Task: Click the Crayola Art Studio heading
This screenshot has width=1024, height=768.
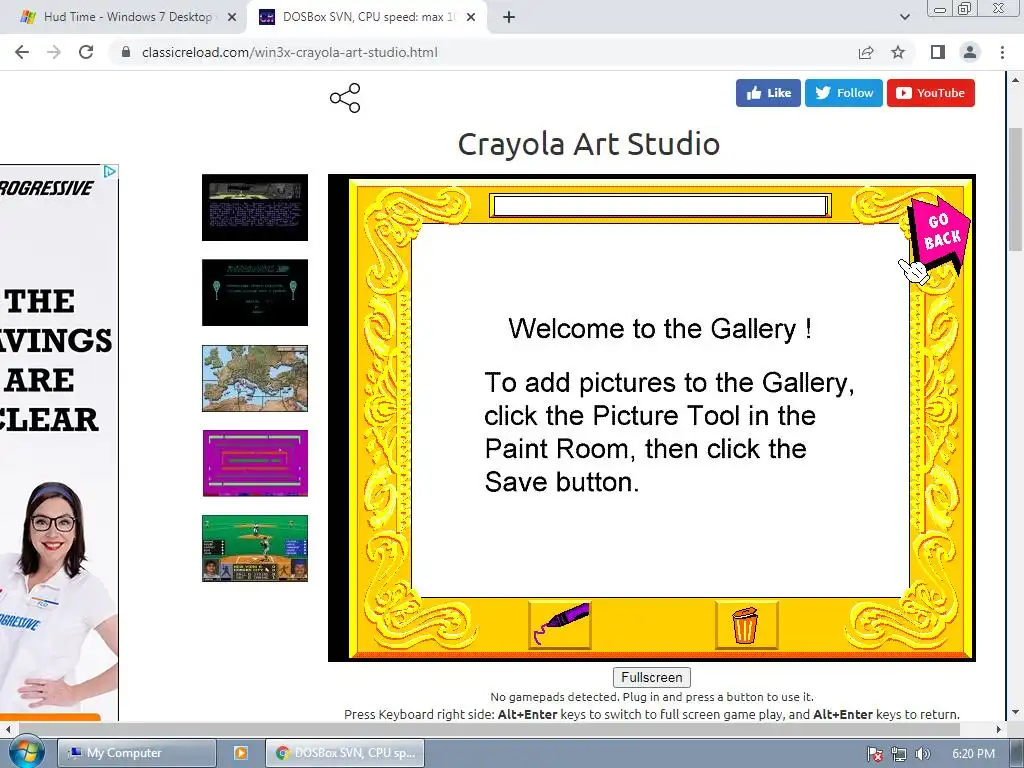Action: (x=588, y=144)
